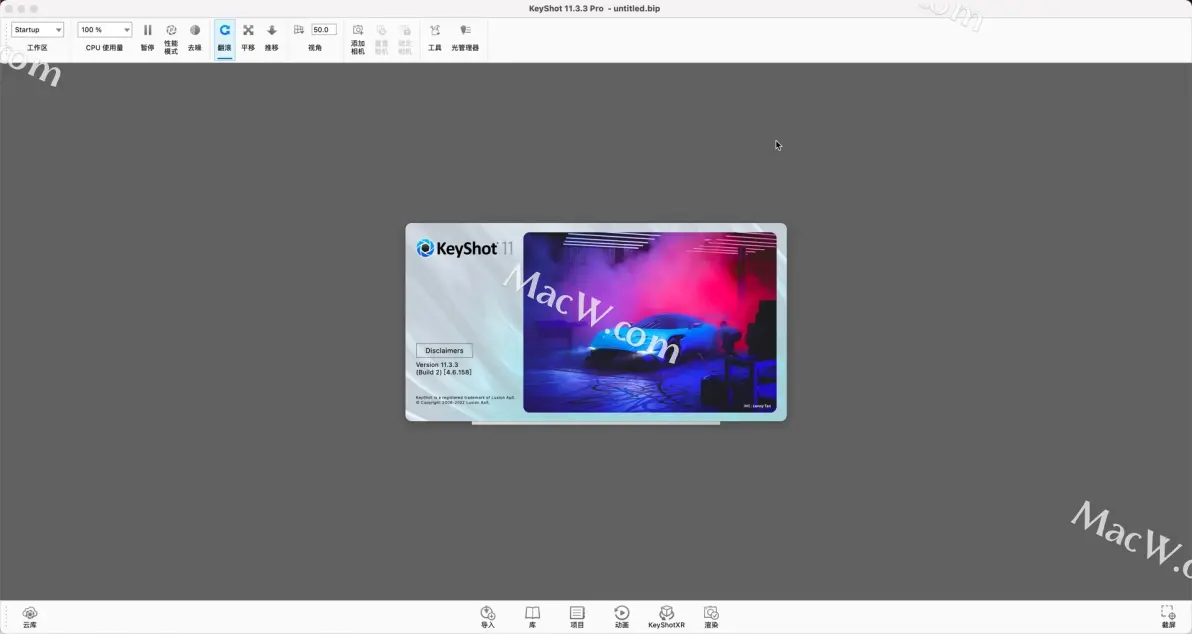Select the pan (平移) camera tool
Screen dimensions: 1192x634
click(x=248, y=38)
